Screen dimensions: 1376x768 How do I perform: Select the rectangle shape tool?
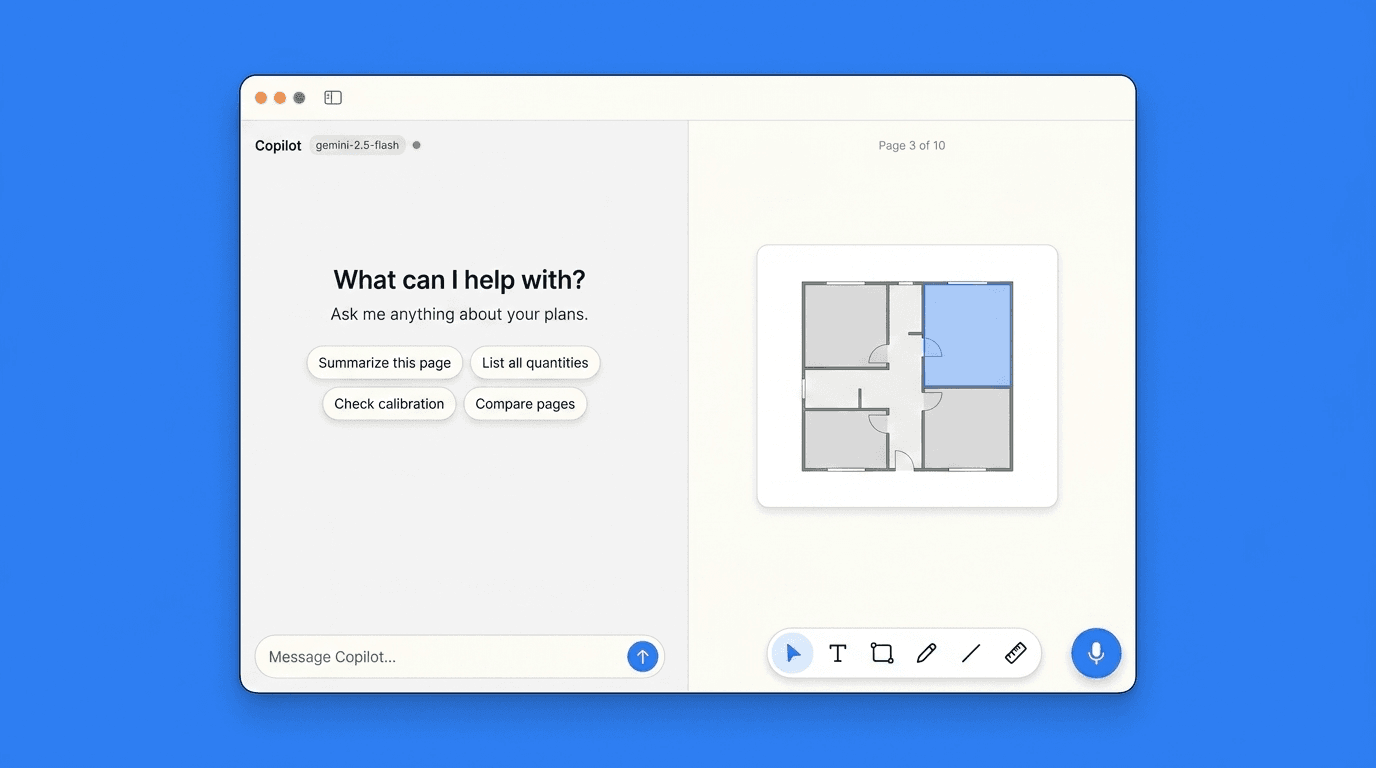coord(882,654)
